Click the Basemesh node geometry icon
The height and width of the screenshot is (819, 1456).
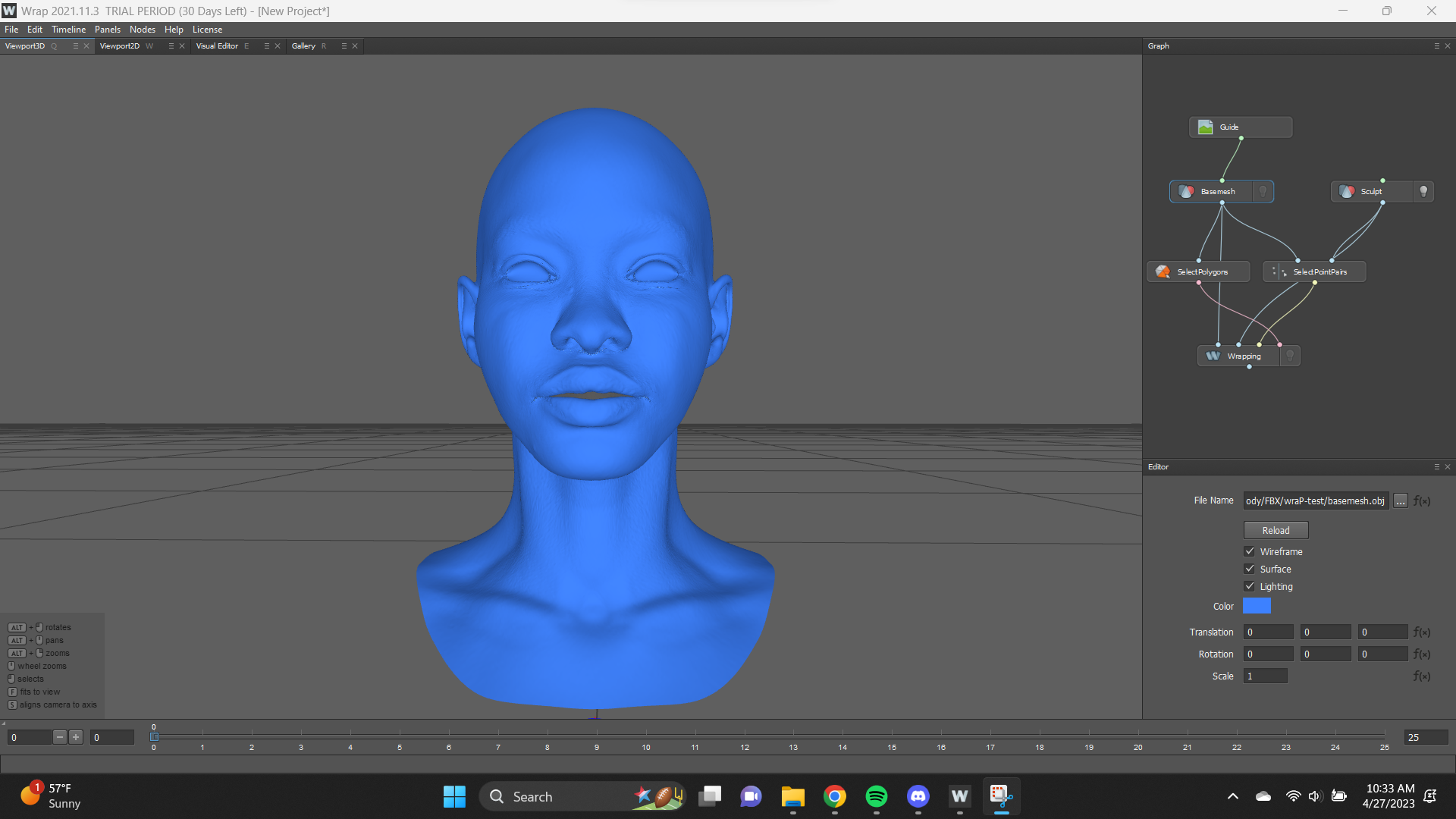coord(1186,192)
